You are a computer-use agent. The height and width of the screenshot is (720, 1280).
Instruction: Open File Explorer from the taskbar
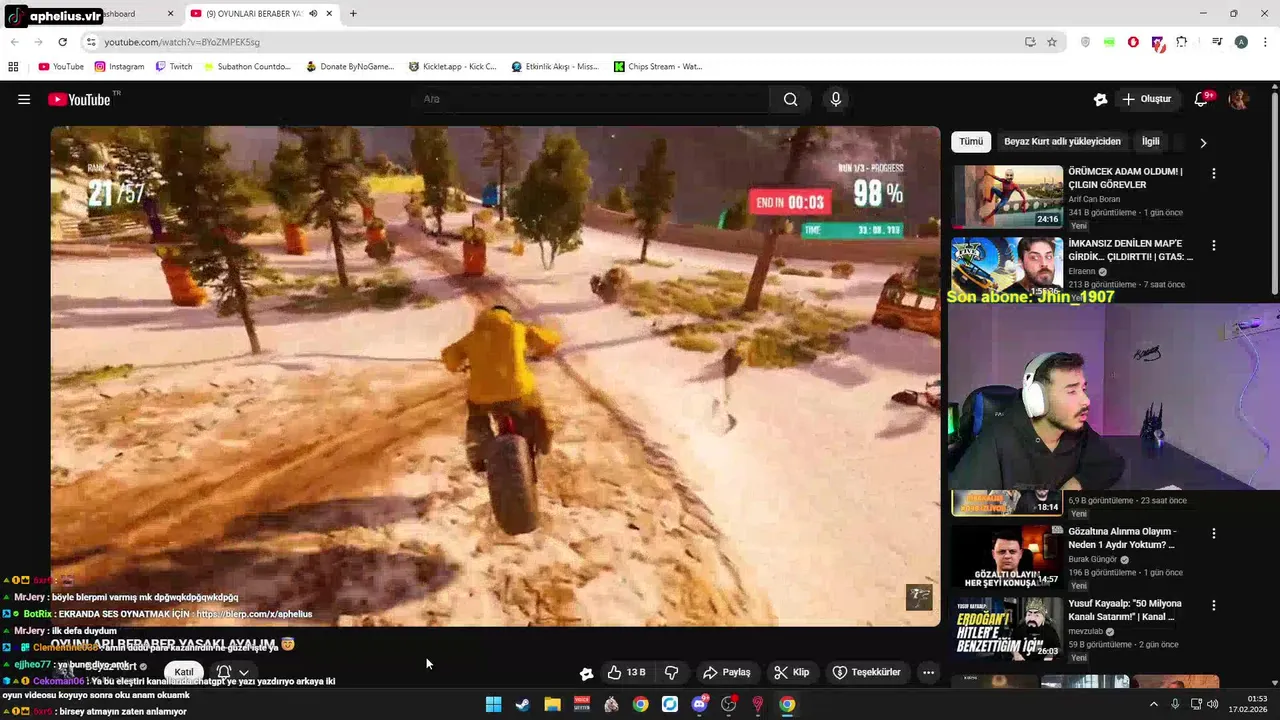click(x=552, y=704)
